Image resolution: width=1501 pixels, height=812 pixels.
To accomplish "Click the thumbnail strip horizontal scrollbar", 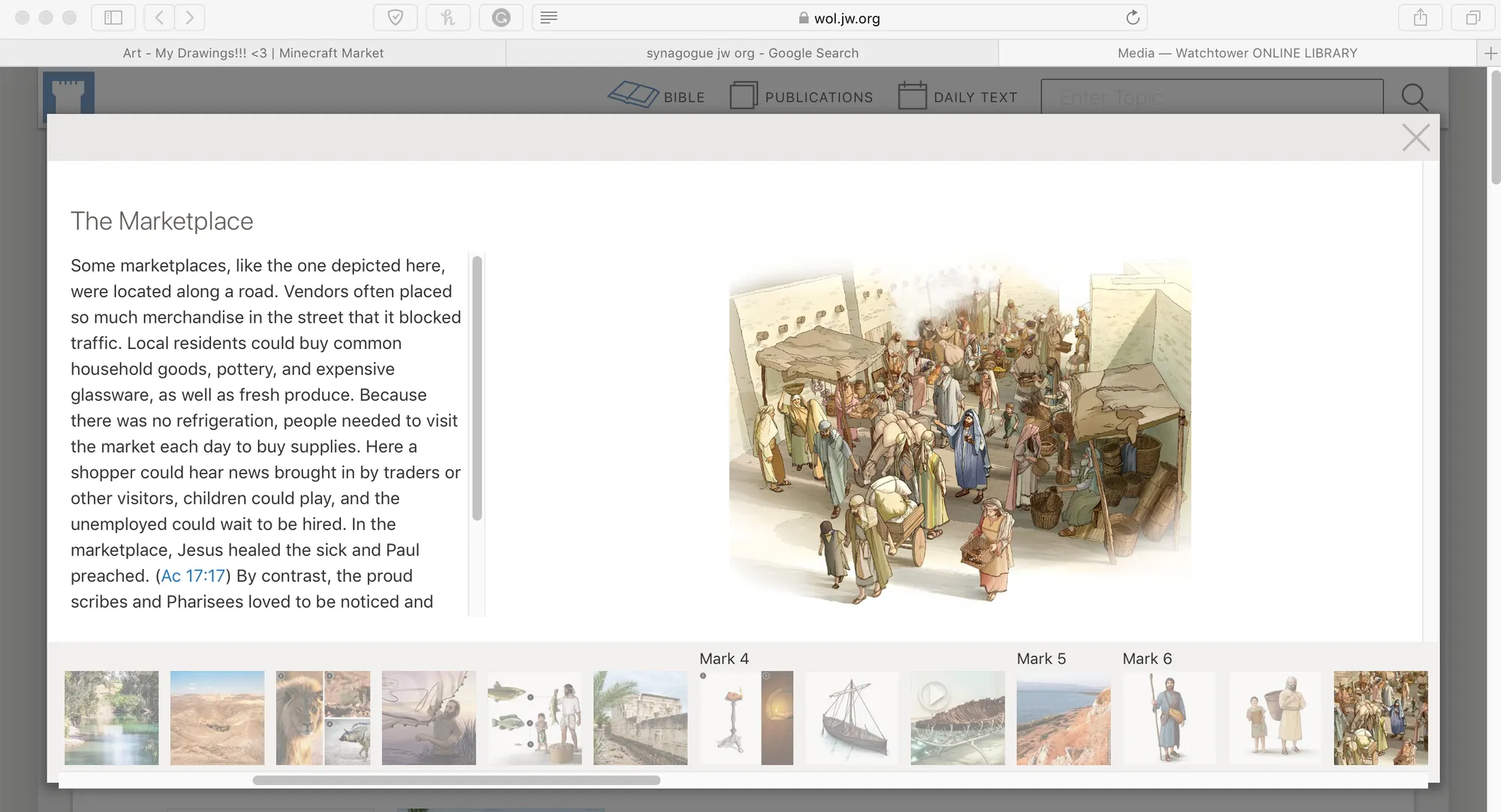I will [x=456, y=780].
